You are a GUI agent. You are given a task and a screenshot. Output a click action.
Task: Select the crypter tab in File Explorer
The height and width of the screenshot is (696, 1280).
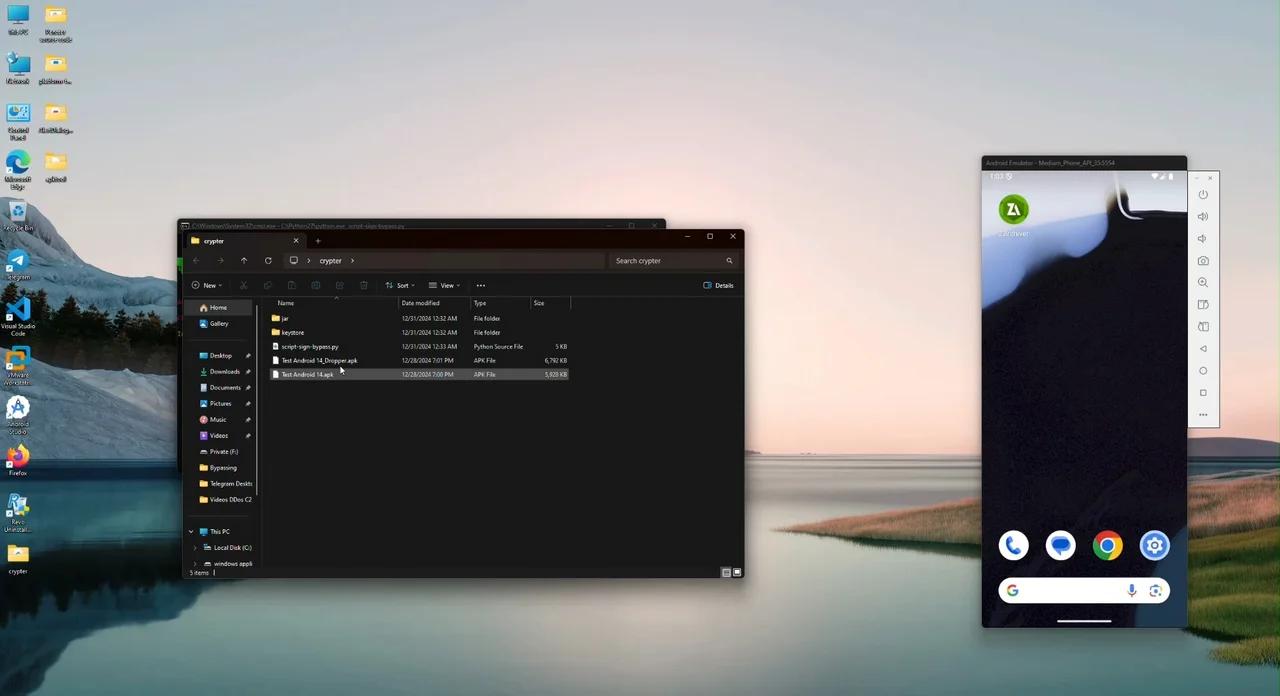(x=240, y=241)
